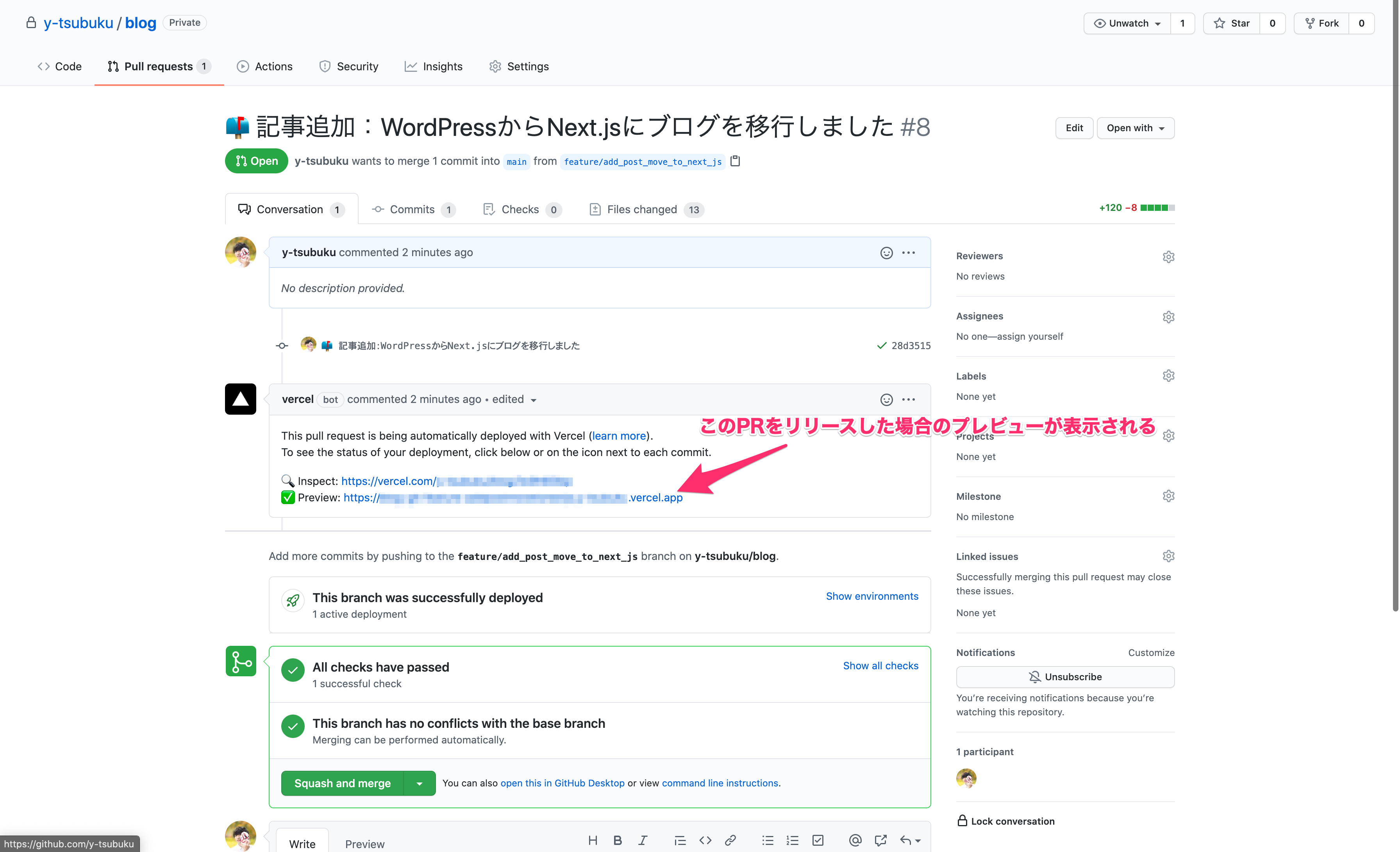Open y-tsubuku owner link in header

coord(79,23)
